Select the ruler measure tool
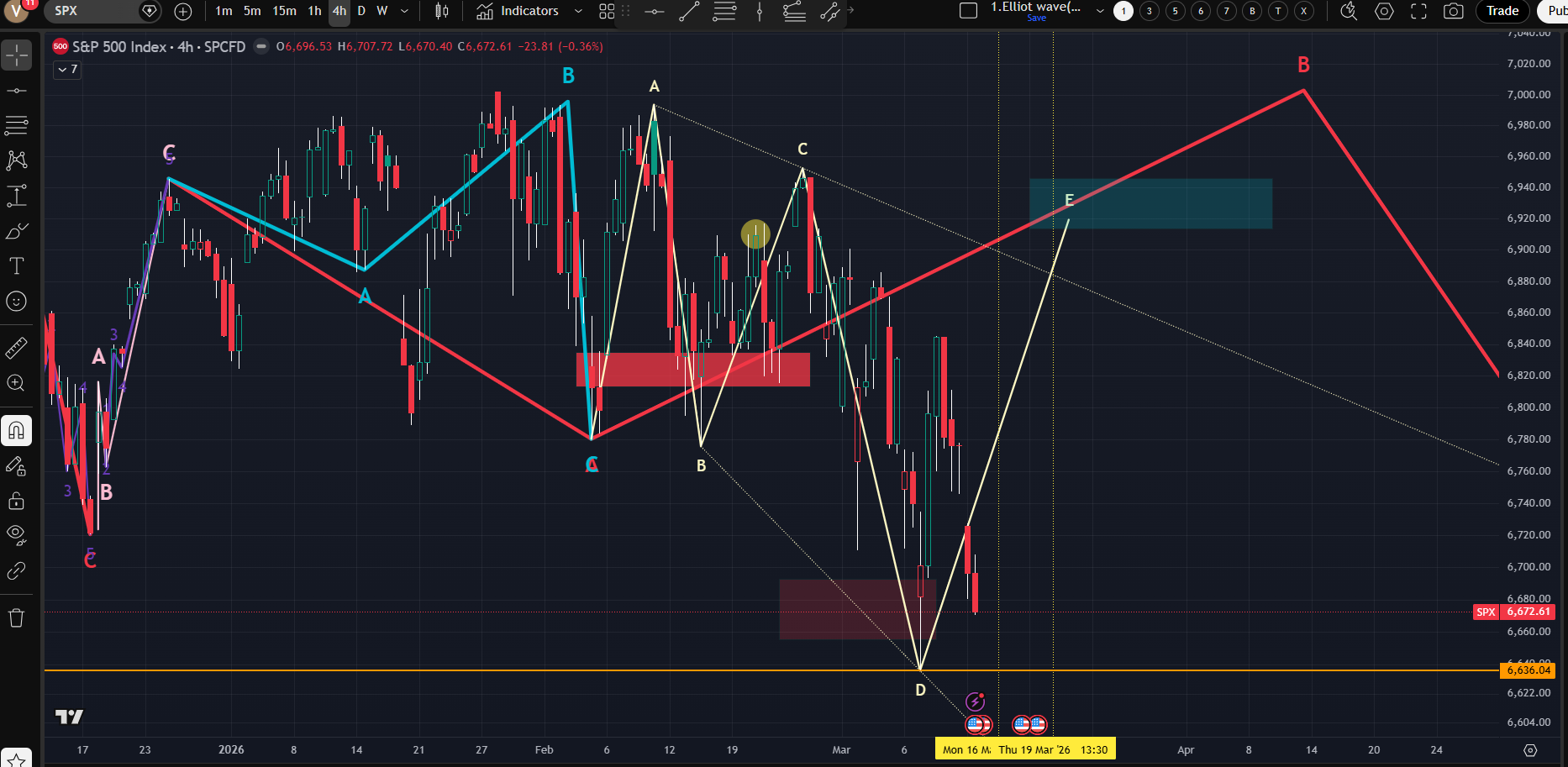The width and height of the screenshot is (1568, 767). tap(16, 347)
